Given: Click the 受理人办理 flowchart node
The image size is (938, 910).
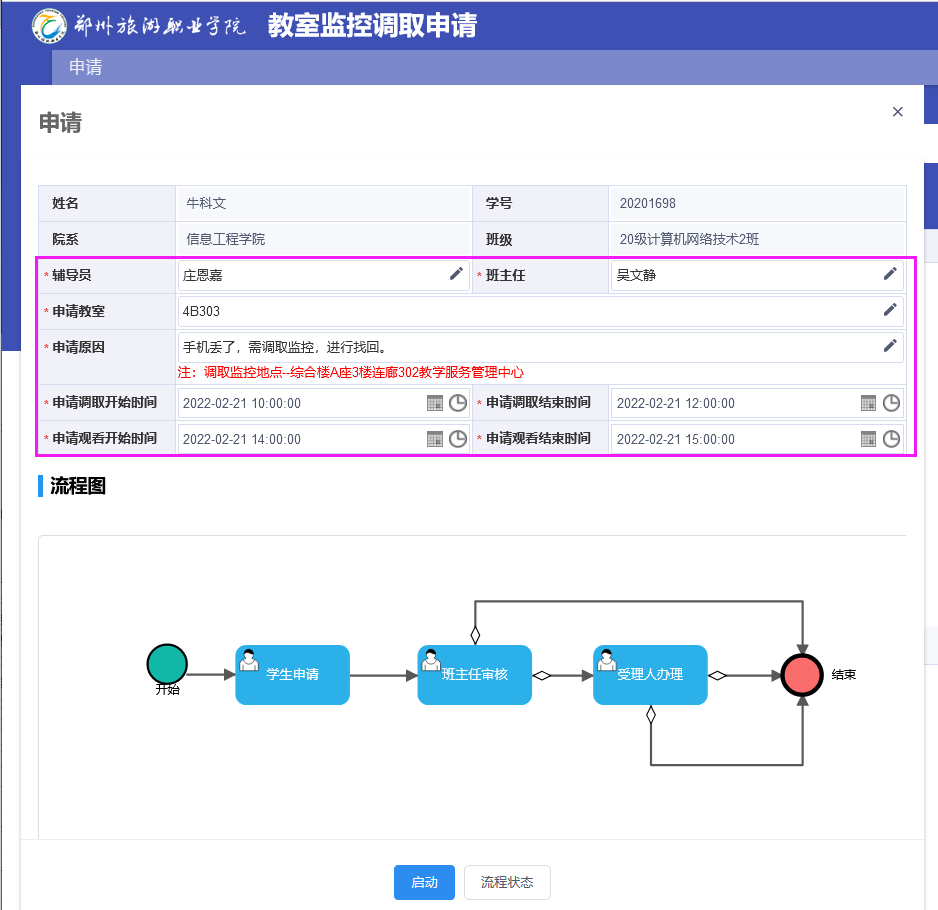Looking at the screenshot, I should [x=650, y=675].
